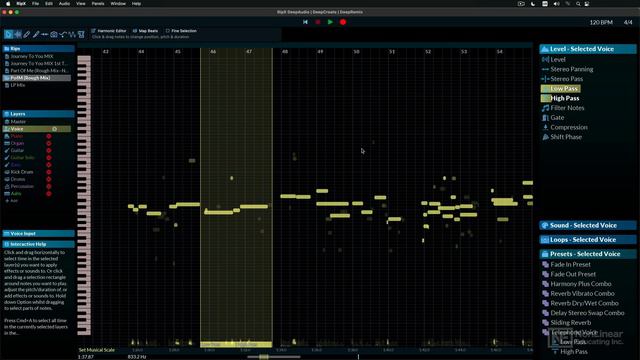Click the green play button
Image resolution: width=640 pixels, height=360 pixels.
[330, 22]
